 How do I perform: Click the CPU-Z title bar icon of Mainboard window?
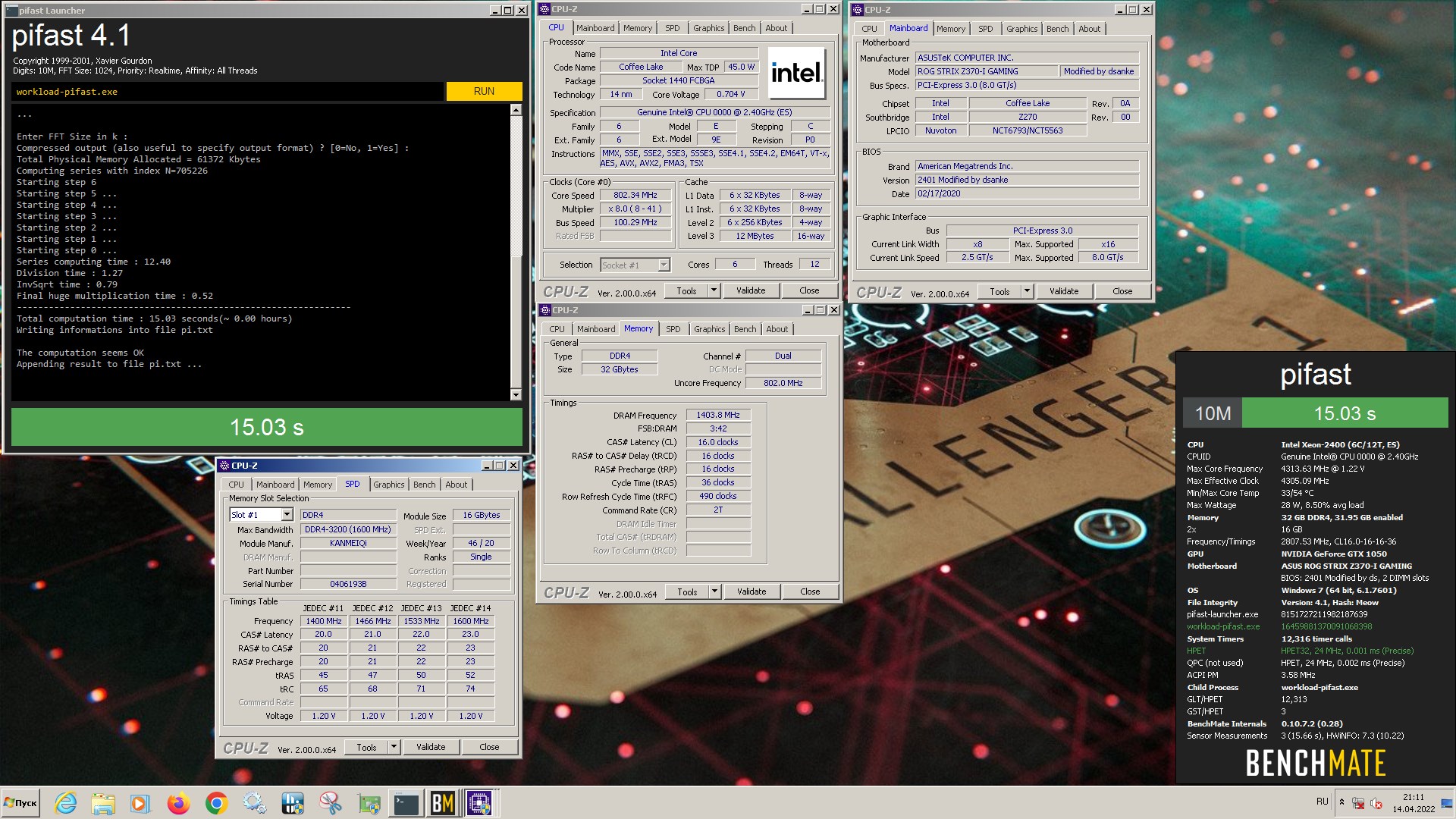pos(858,10)
